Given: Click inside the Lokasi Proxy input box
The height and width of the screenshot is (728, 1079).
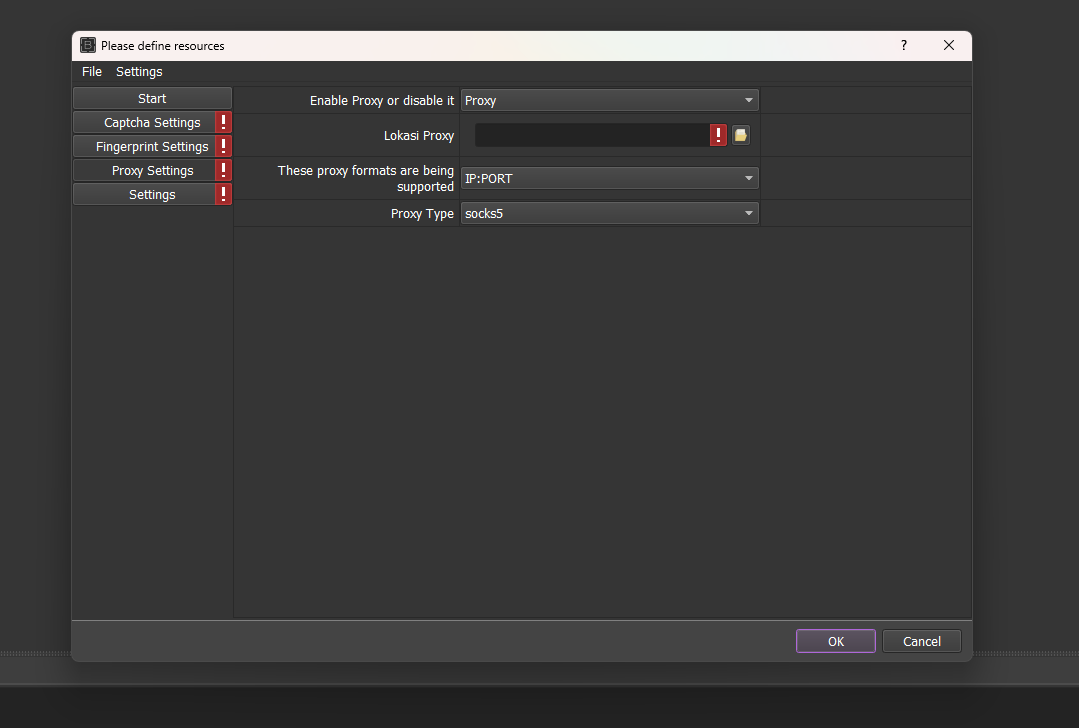Looking at the screenshot, I should [x=590, y=135].
